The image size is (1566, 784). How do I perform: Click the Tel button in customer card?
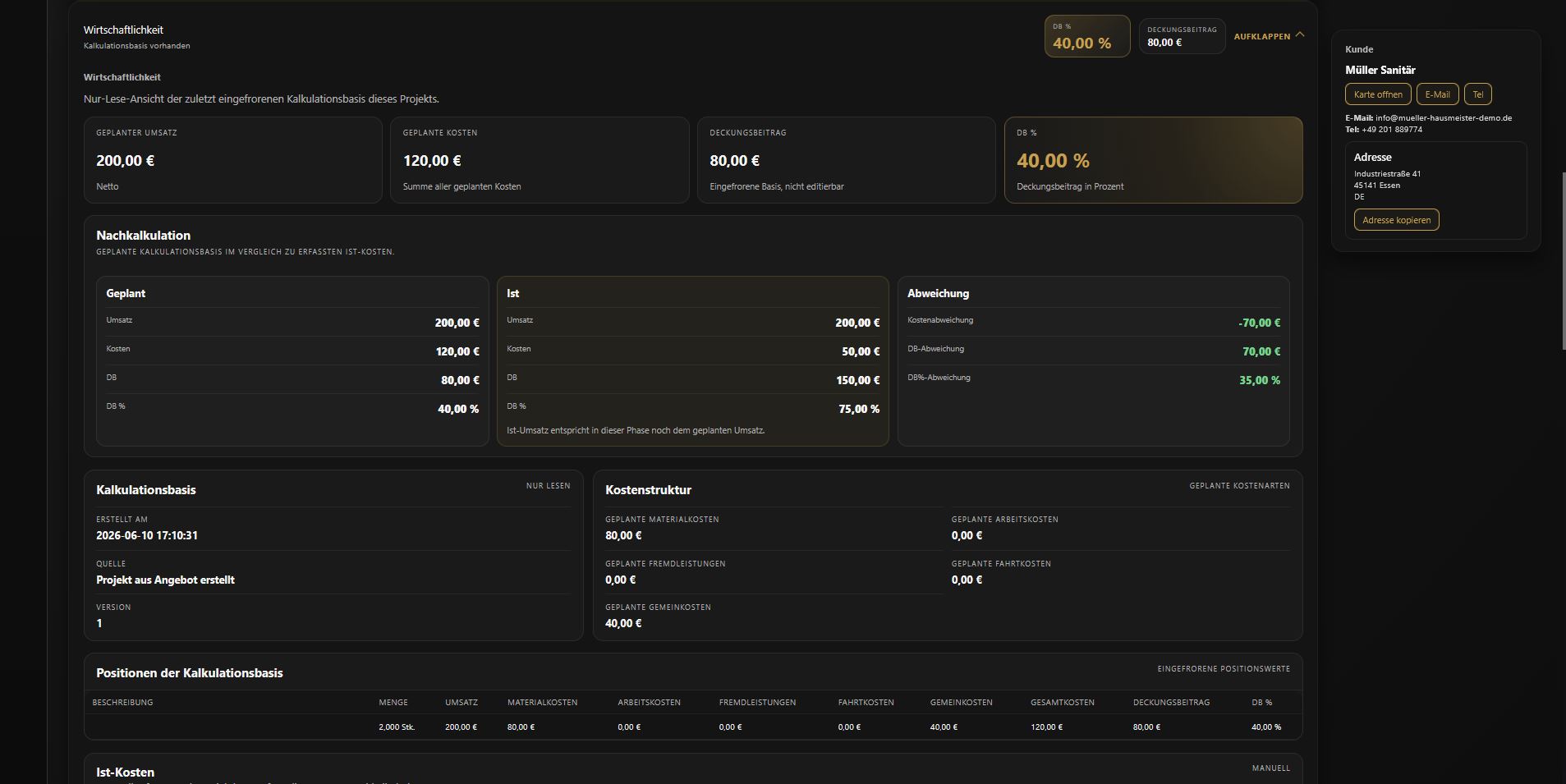coord(1477,94)
